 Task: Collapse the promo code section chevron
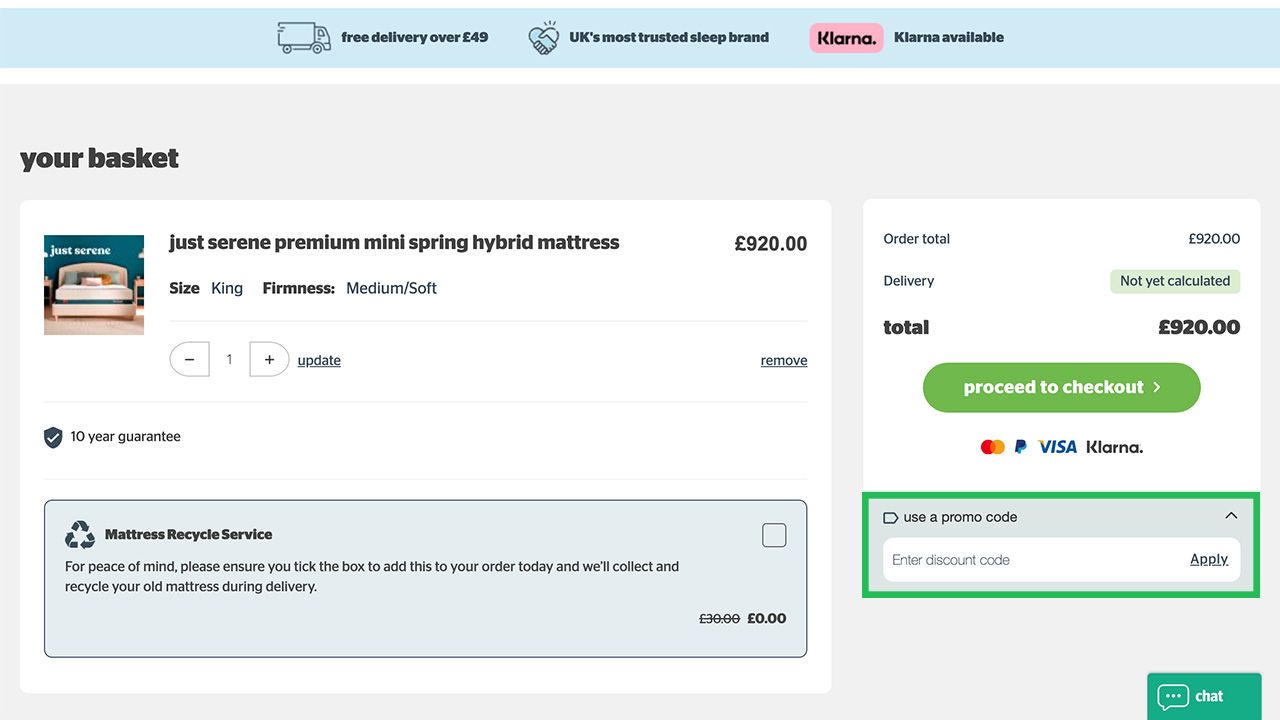[x=1231, y=516]
